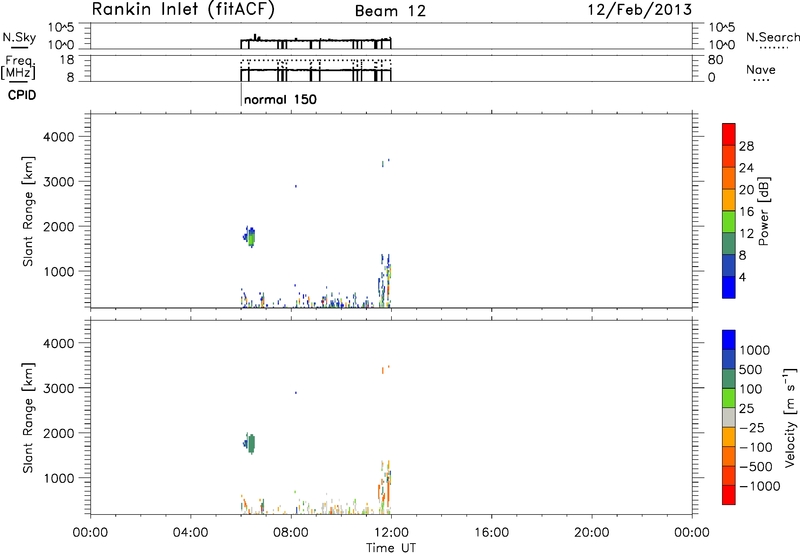Click the blue top of the Velocity colorbar

(x=729, y=340)
